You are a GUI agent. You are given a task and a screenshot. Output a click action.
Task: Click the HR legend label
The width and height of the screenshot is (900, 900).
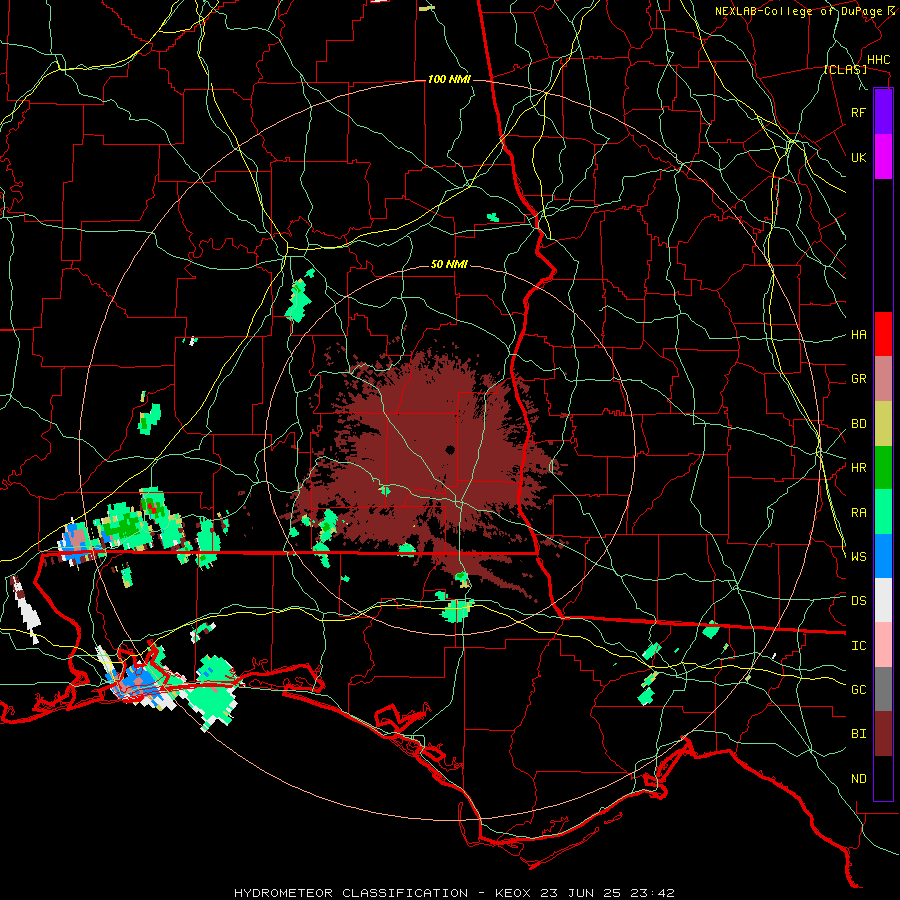(858, 468)
